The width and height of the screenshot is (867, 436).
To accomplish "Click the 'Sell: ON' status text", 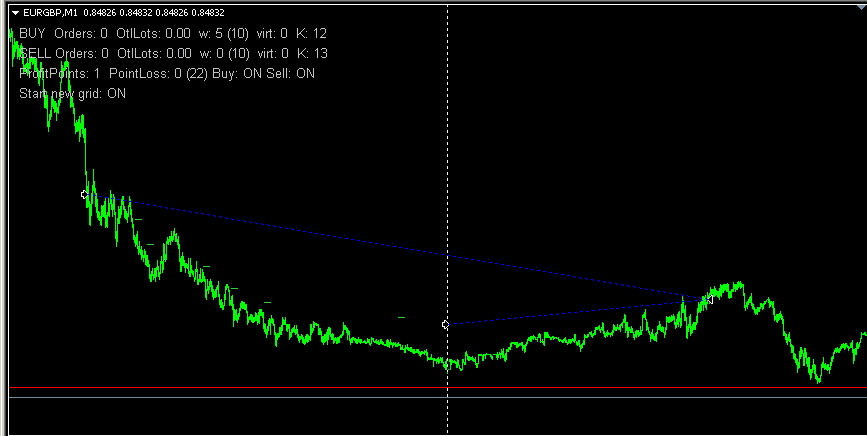I will 291,73.
